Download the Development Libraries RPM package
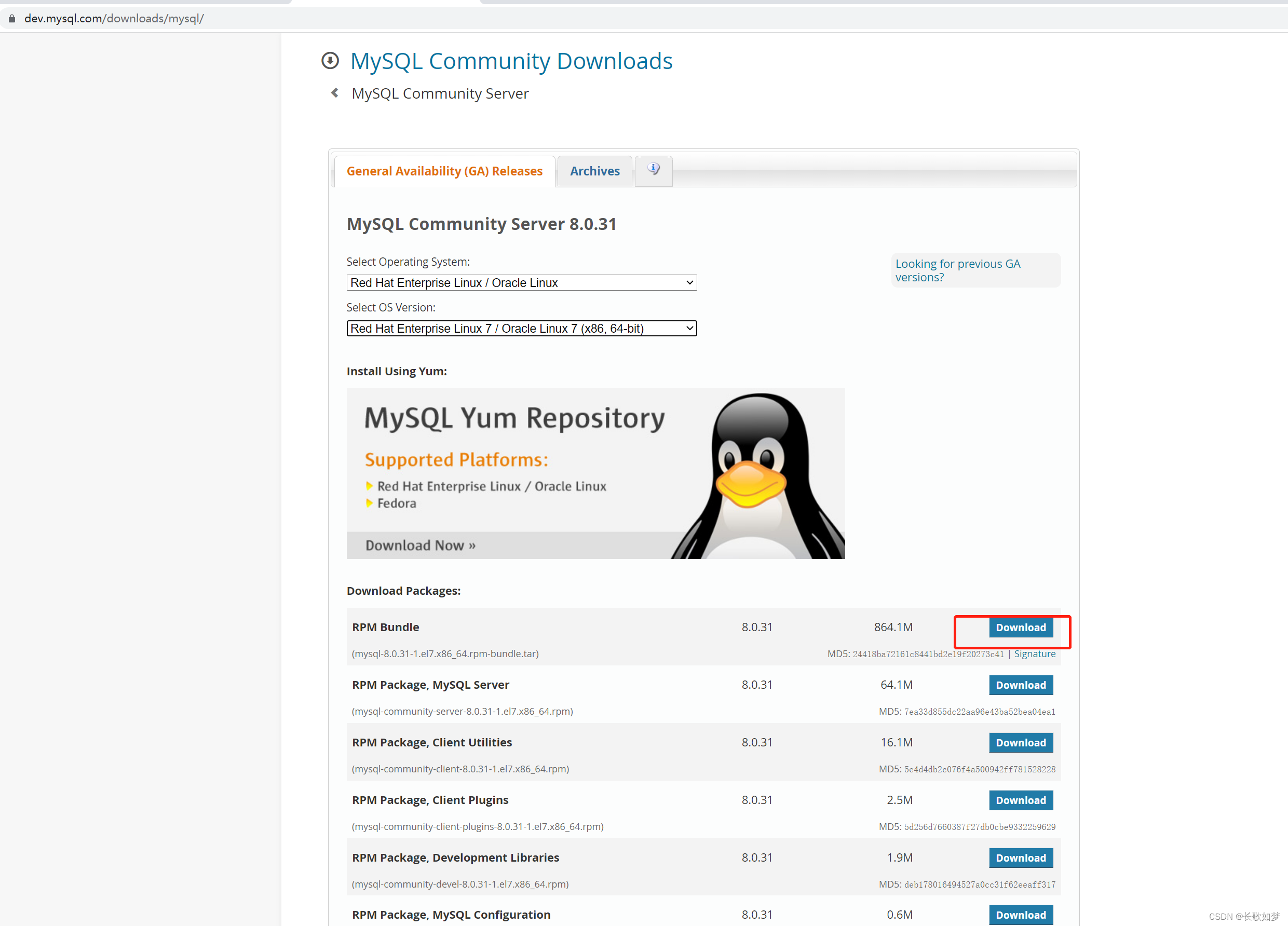 [x=1021, y=857]
